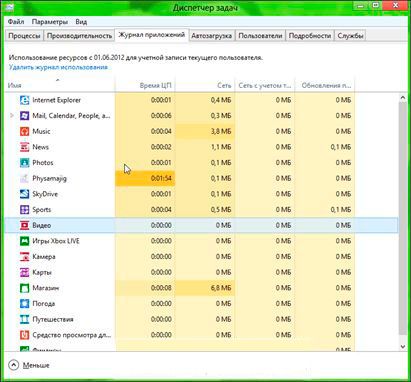Screen dimensions: 411x382
Task: Sort by the Имя column header
Action: tap(60, 85)
